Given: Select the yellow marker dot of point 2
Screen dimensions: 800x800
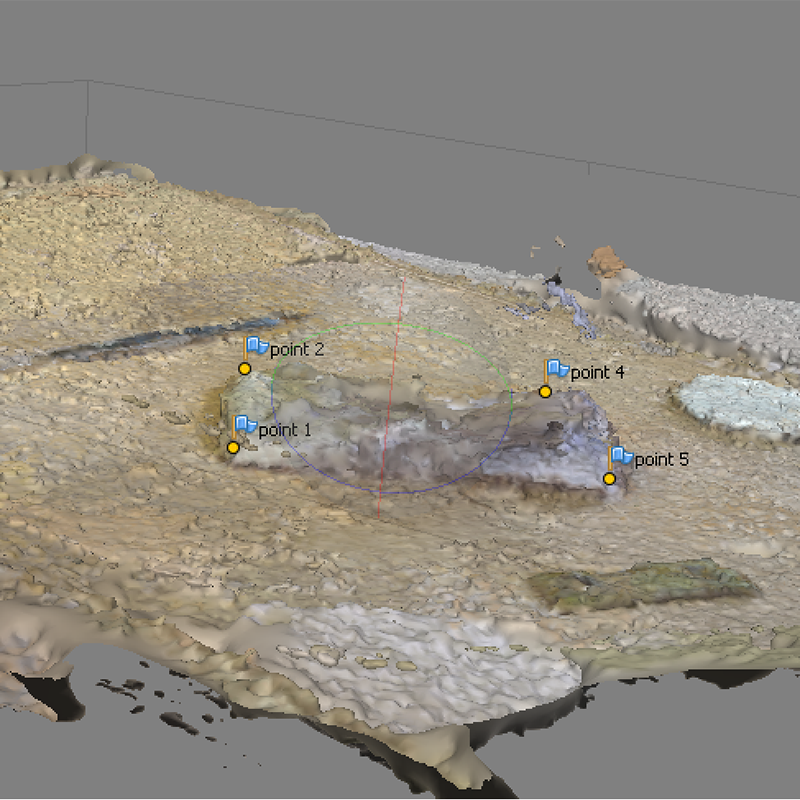Looking at the screenshot, I should coord(244,368).
